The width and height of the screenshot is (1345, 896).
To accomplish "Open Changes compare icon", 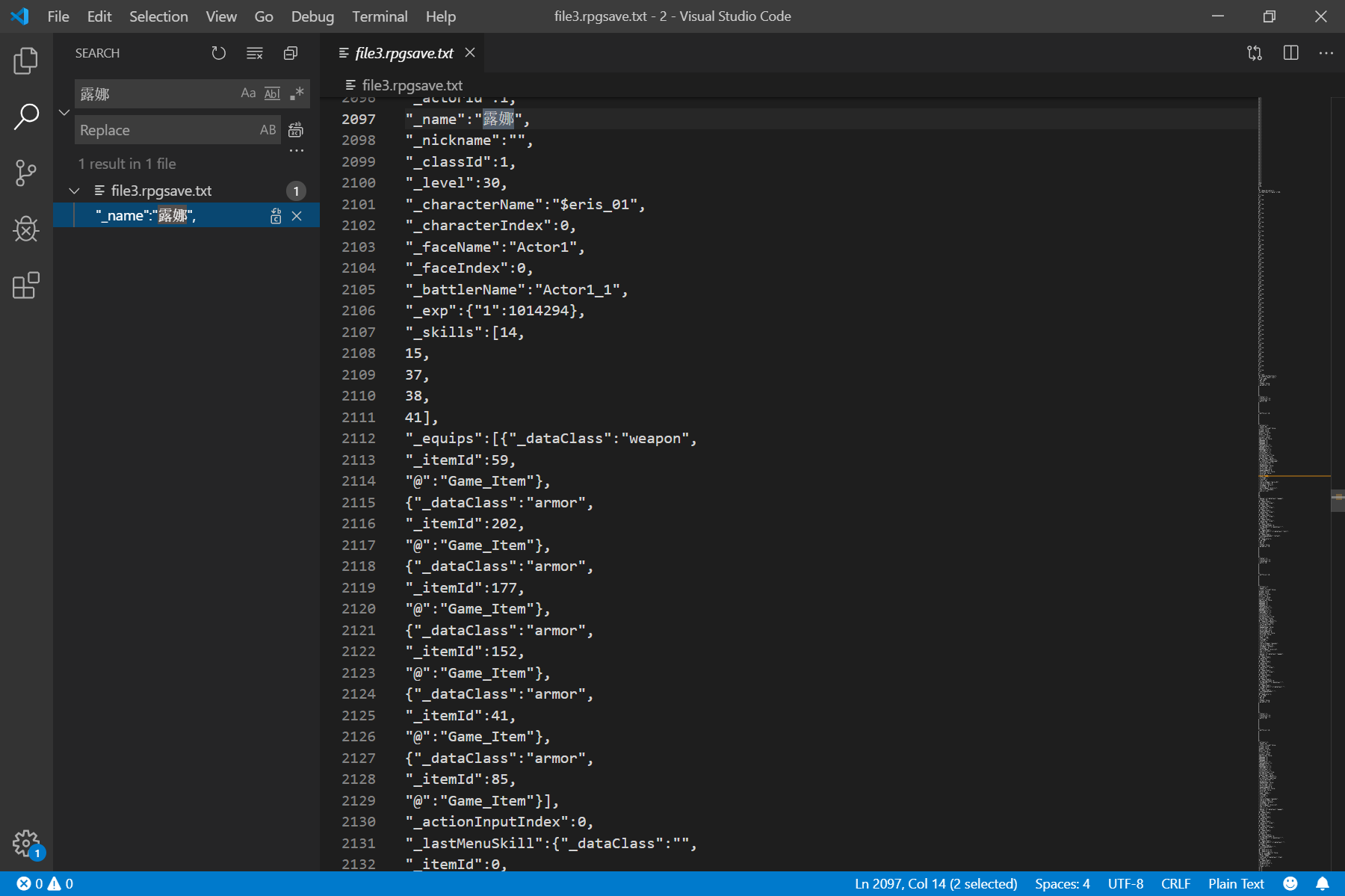I will click(x=1255, y=53).
